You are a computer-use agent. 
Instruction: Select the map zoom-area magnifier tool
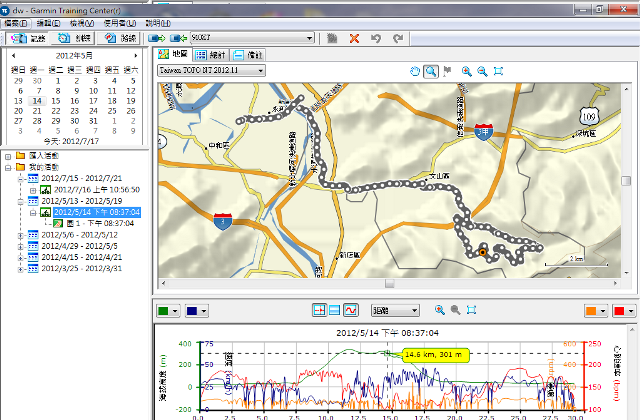tap(431, 71)
